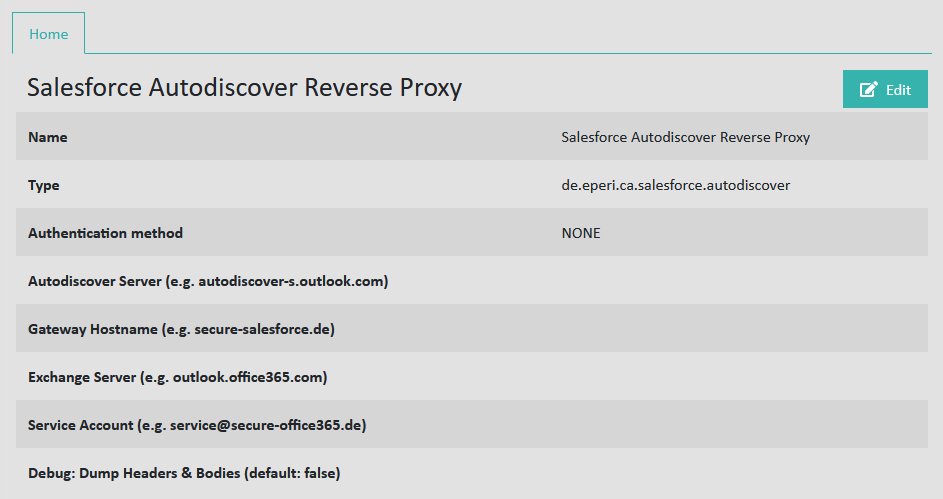Select the Type row label
Screen dimensions: 943x499
pos(43,185)
